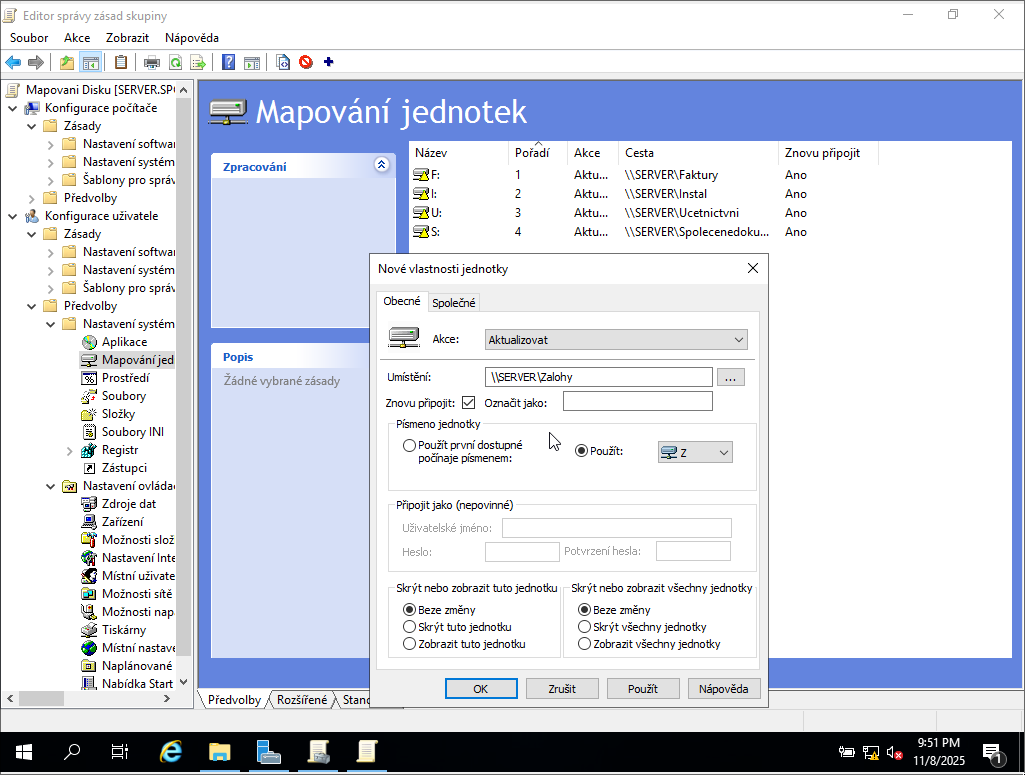This screenshot has width=1025, height=775.
Task: Collapse the Zpracování panel chevron
Action: (x=380, y=165)
